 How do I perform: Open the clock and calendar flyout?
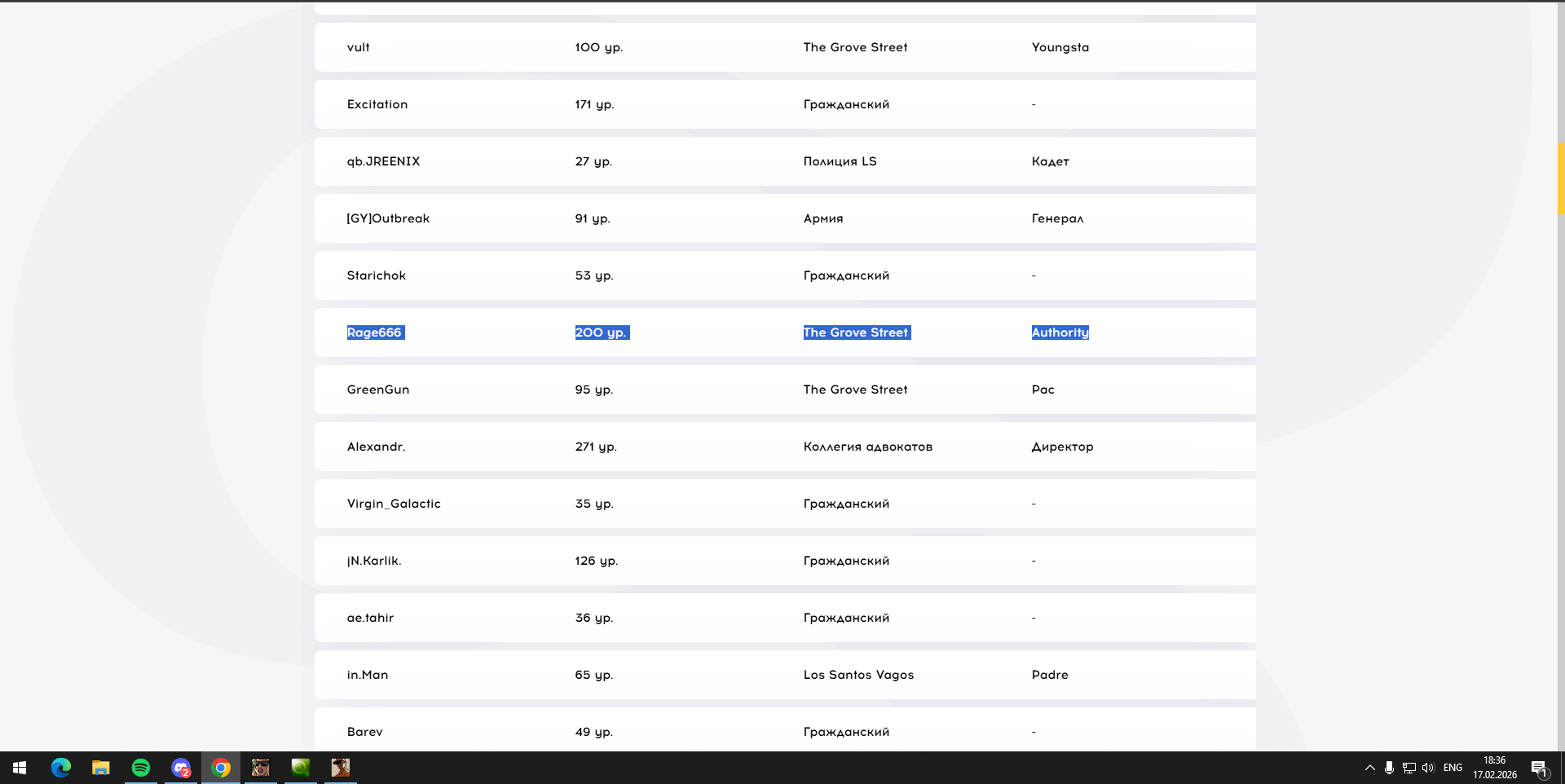(x=1495, y=768)
